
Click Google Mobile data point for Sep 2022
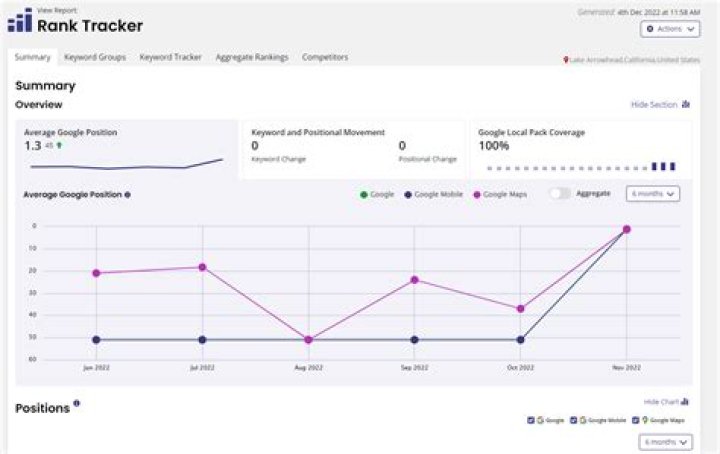click(415, 340)
